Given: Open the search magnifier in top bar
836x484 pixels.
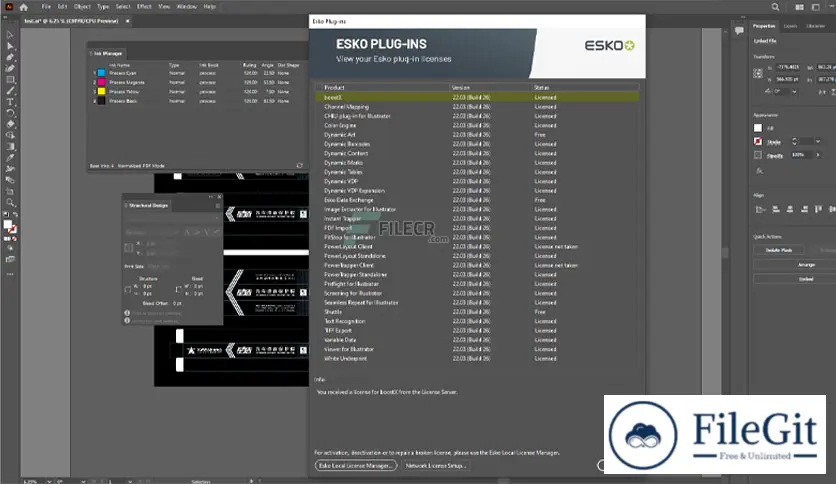Looking at the screenshot, I should pyautogui.click(x=775, y=7).
